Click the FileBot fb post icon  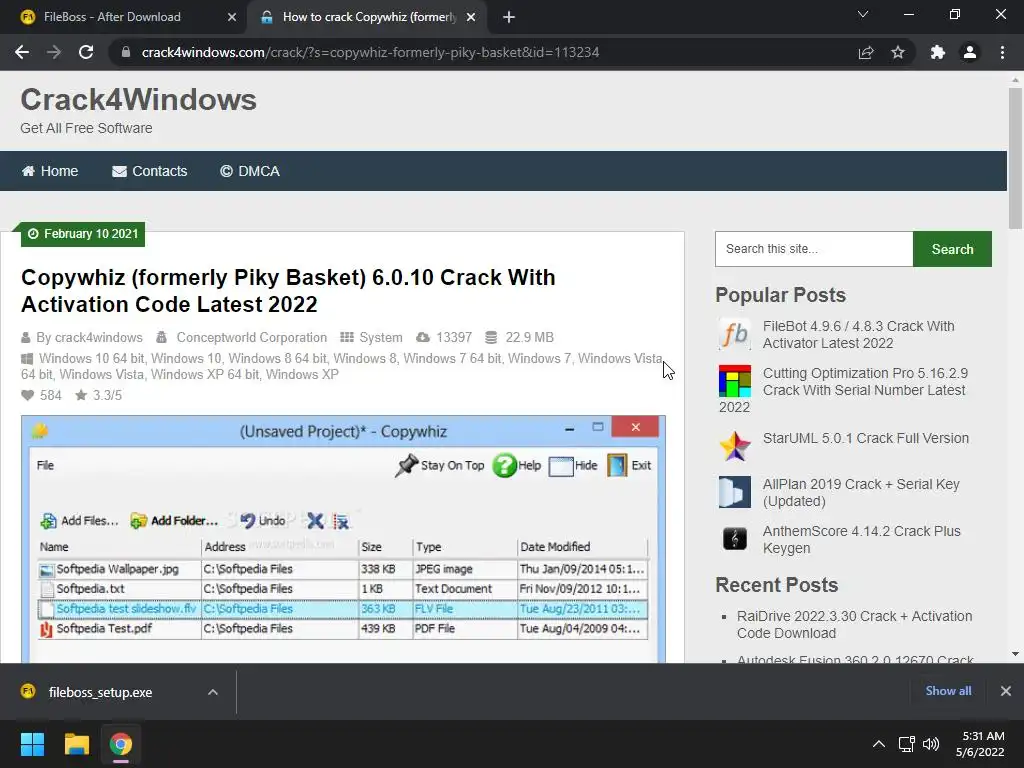click(x=735, y=334)
